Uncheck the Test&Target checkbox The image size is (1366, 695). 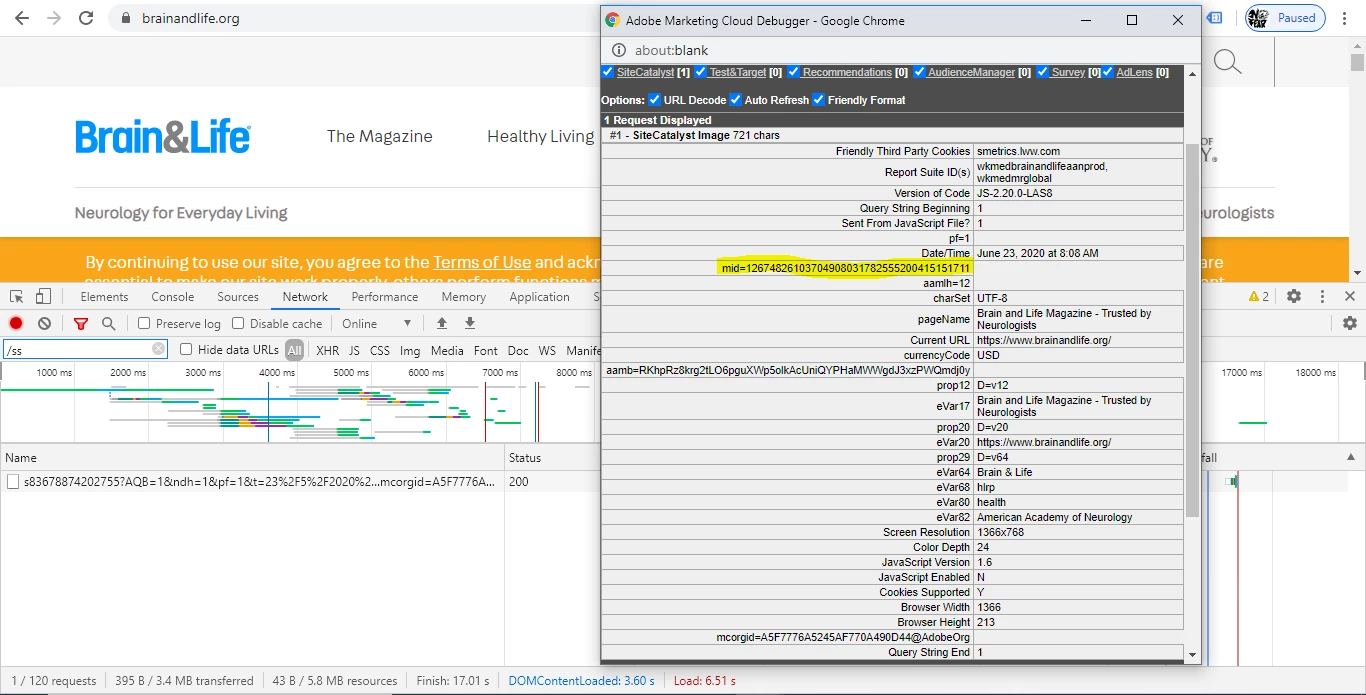[x=701, y=72]
